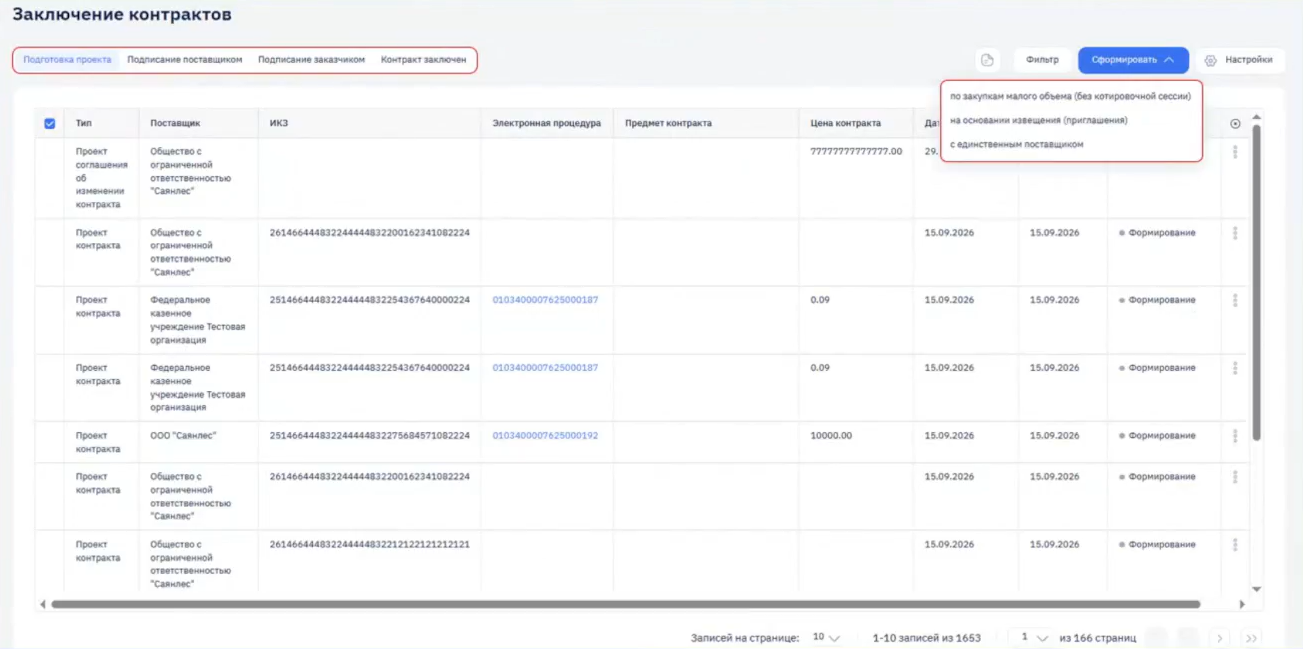Image resolution: width=1303 pixels, height=649 pixels.
Task: Click the horizontal scrollbar right arrow
Action: pyautogui.click(x=1242, y=604)
